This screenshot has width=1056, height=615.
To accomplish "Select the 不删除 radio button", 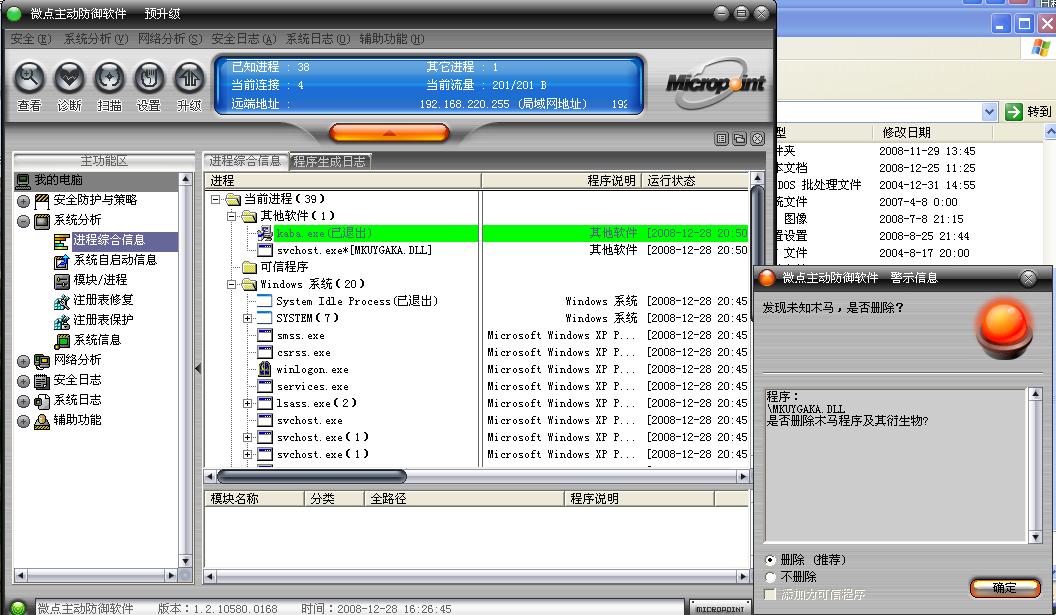I will coord(770,577).
